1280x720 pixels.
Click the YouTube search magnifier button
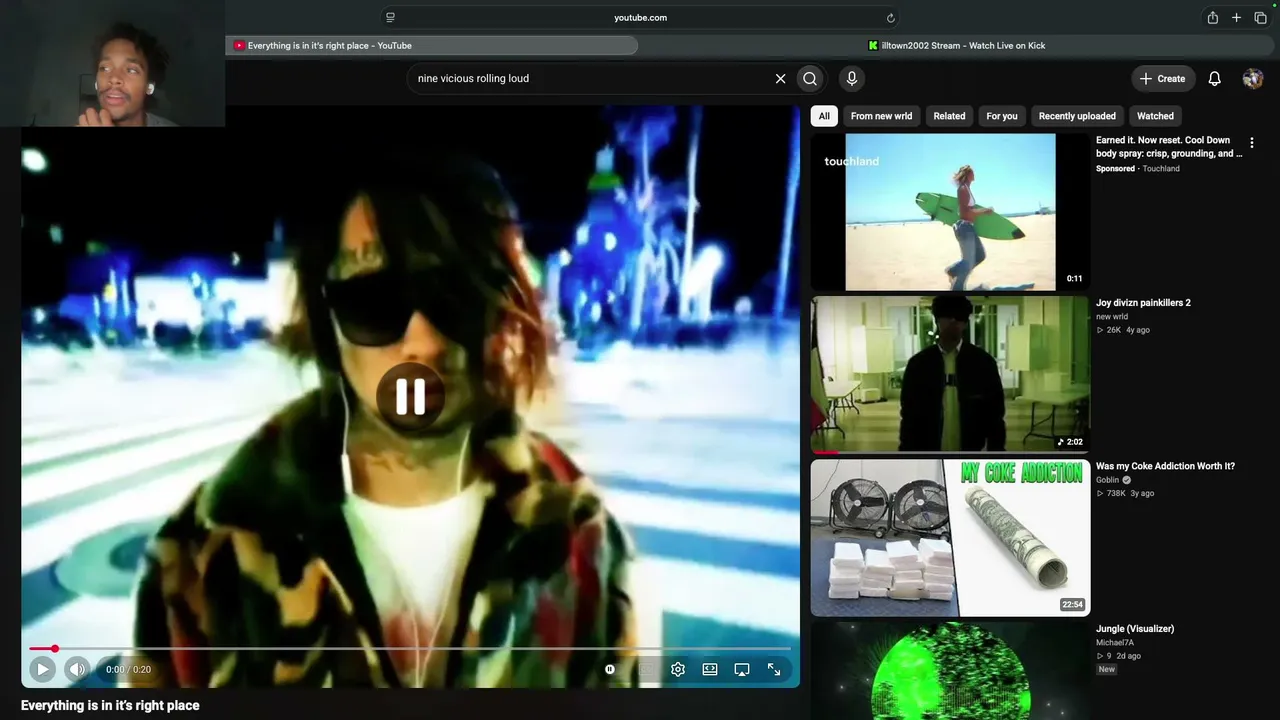pyautogui.click(x=810, y=78)
